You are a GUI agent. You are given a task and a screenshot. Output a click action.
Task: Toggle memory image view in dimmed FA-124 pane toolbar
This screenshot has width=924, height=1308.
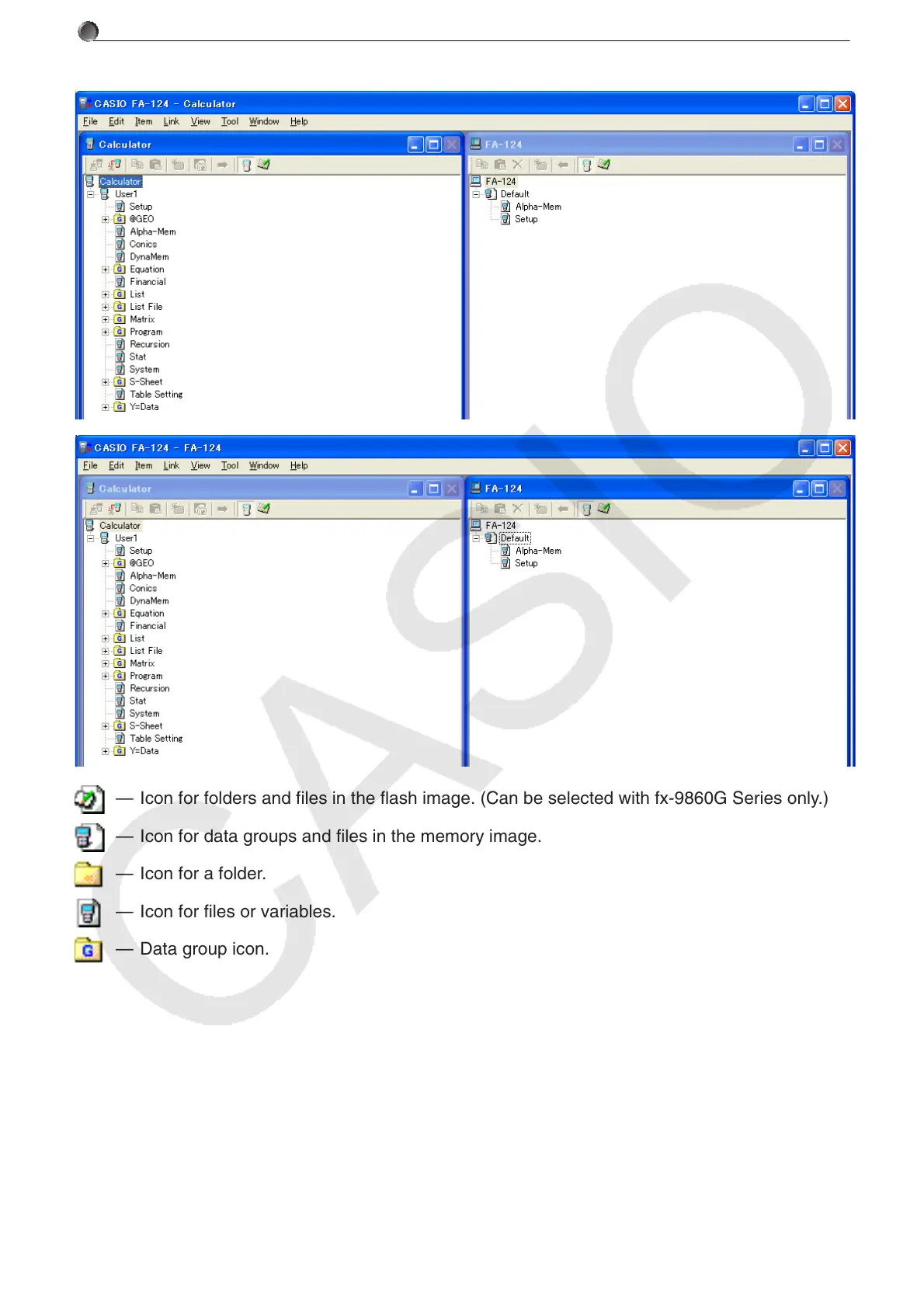point(586,165)
